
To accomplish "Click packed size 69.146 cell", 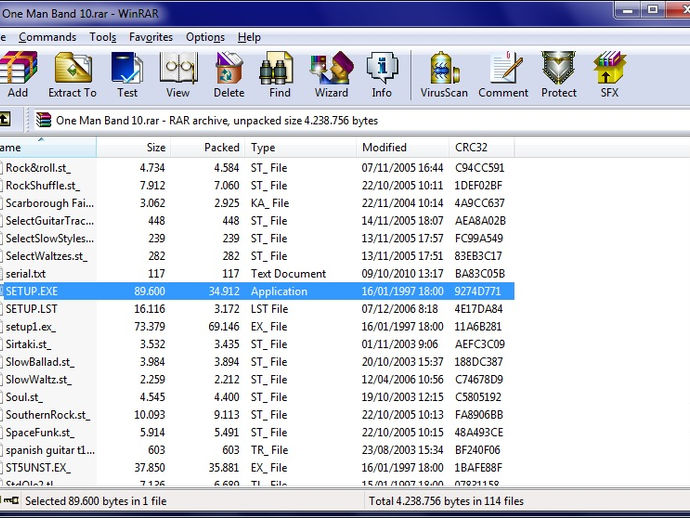I will 224,327.
